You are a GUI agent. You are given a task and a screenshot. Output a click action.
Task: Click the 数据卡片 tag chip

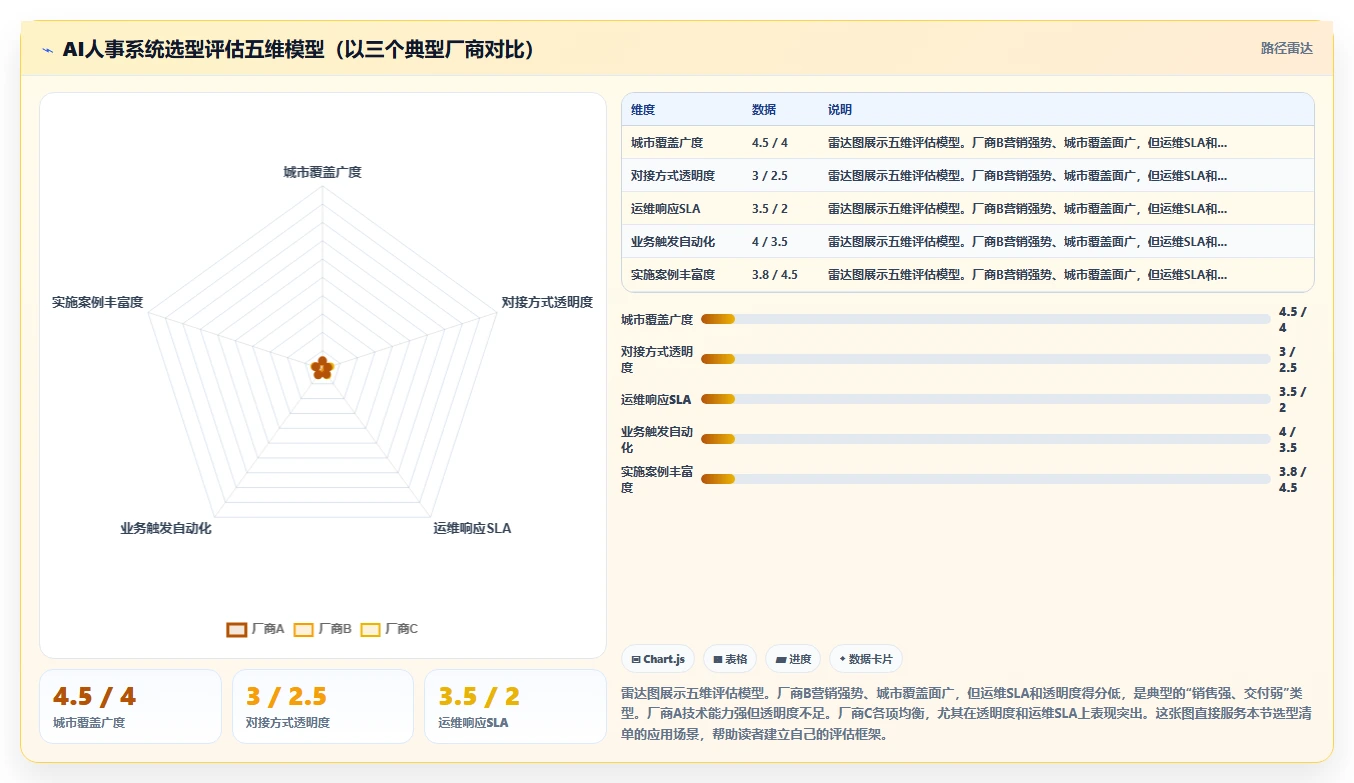pyautogui.click(x=866, y=659)
